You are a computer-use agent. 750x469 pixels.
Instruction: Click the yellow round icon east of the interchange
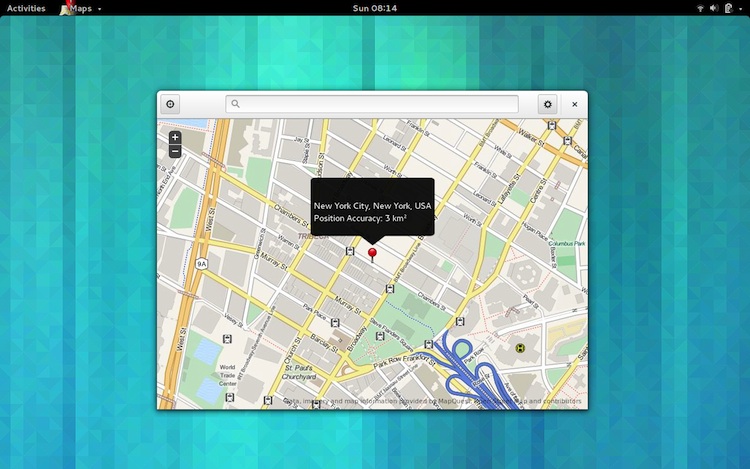pyautogui.click(x=520, y=348)
